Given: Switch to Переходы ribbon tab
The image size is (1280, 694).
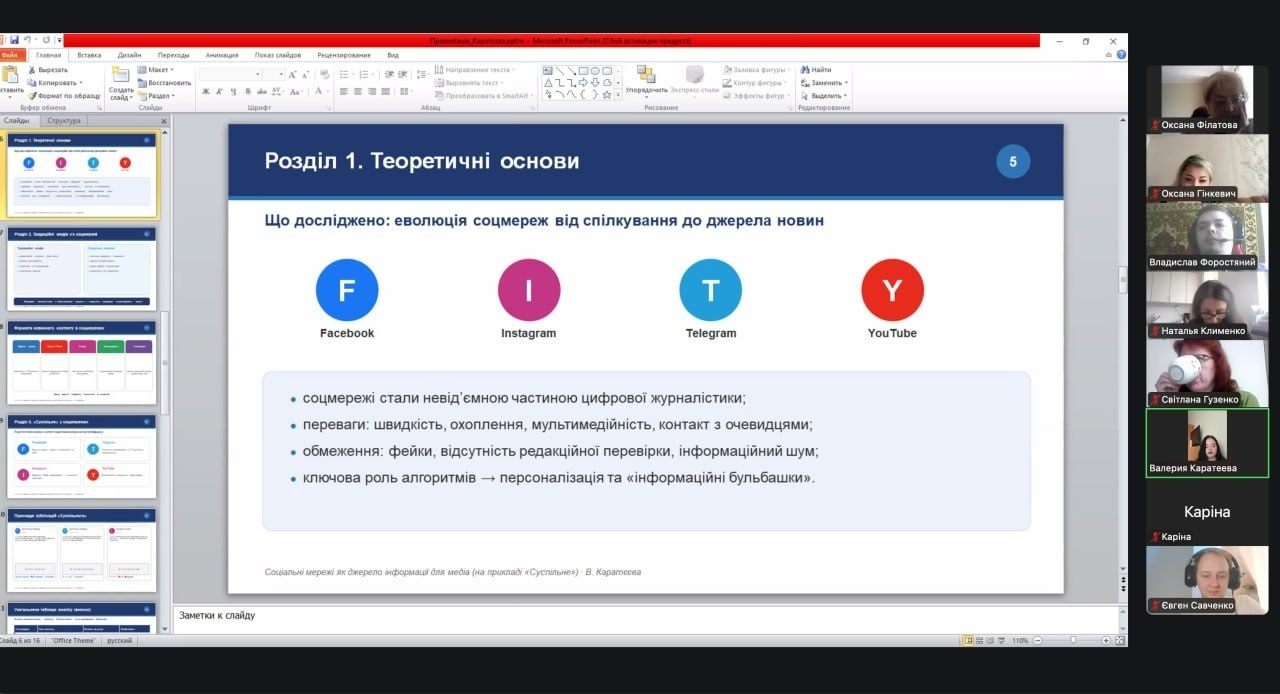Looking at the screenshot, I should [173, 55].
